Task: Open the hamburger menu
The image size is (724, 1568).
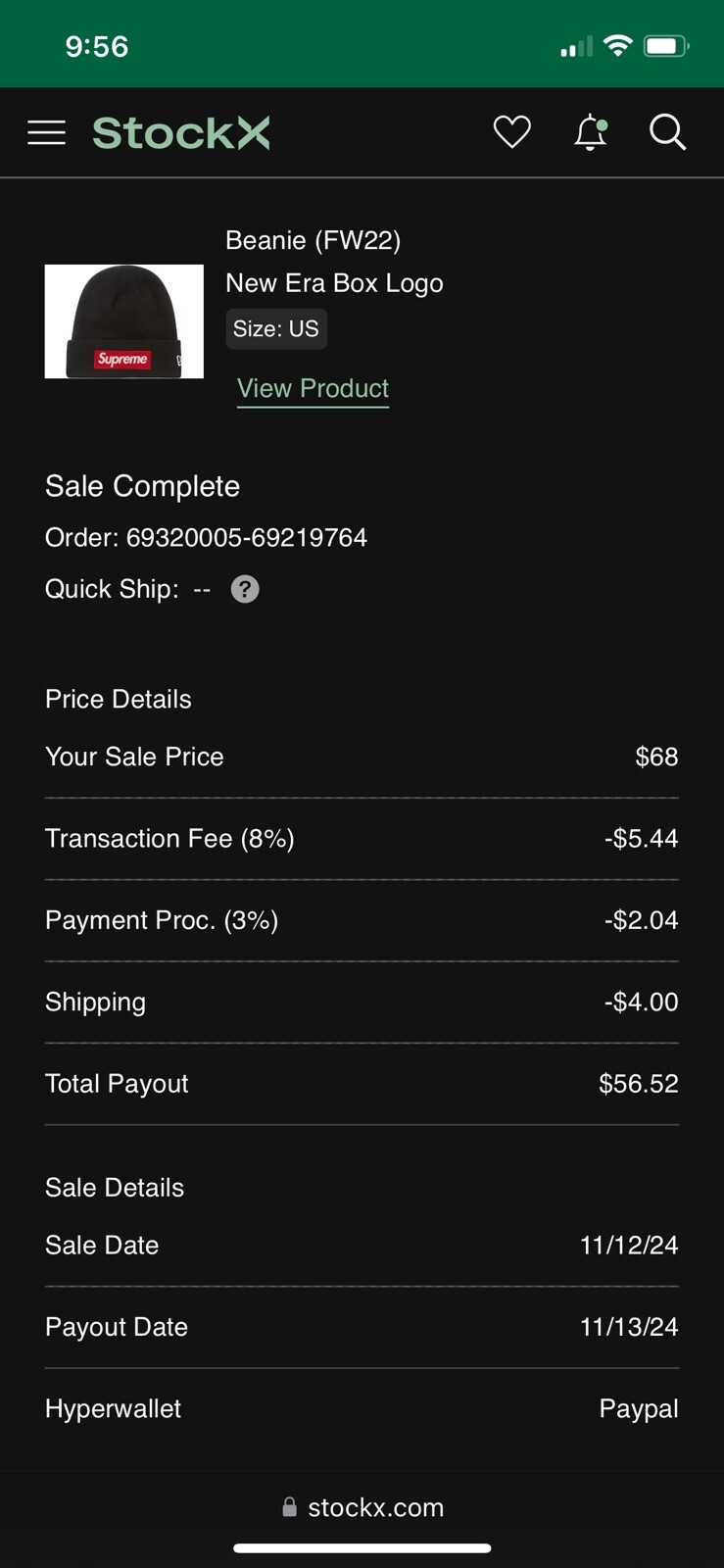Action: (x=46, y=132)
